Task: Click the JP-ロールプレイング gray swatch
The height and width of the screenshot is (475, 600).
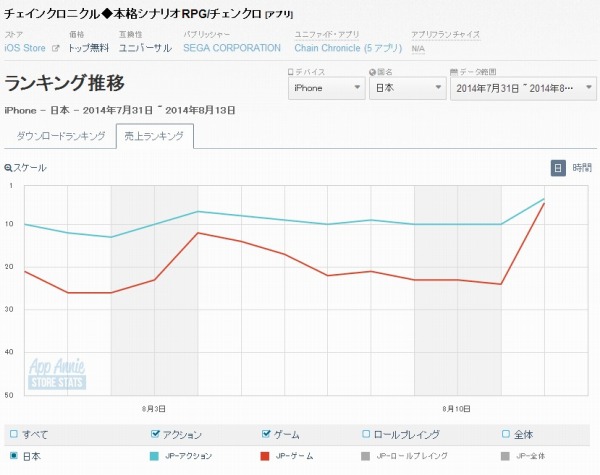Action: pos(366,456)
